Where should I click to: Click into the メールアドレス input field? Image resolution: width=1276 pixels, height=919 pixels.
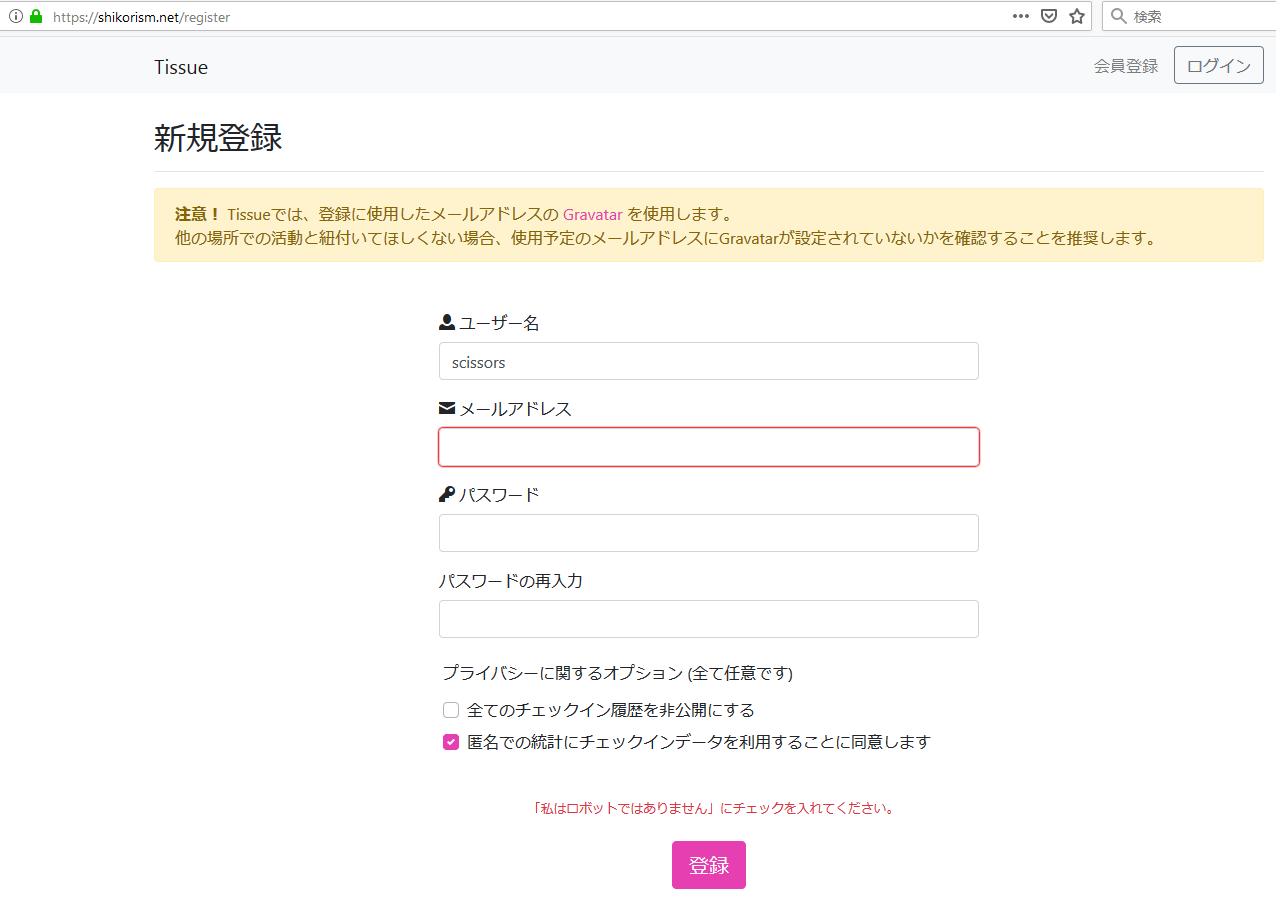pyautogui.click(x=708, y=447)
